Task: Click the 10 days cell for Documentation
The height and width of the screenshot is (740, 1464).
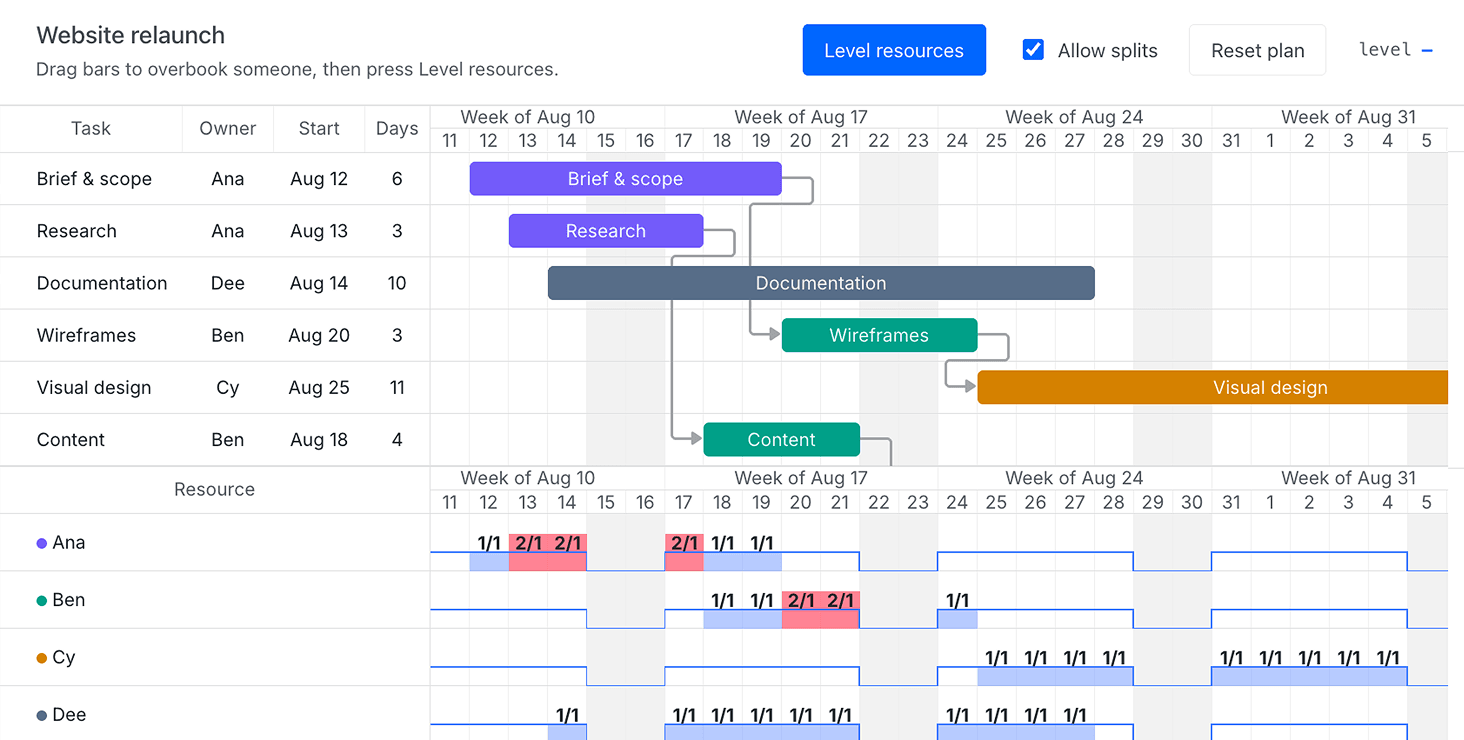Action: click(397, 283)
